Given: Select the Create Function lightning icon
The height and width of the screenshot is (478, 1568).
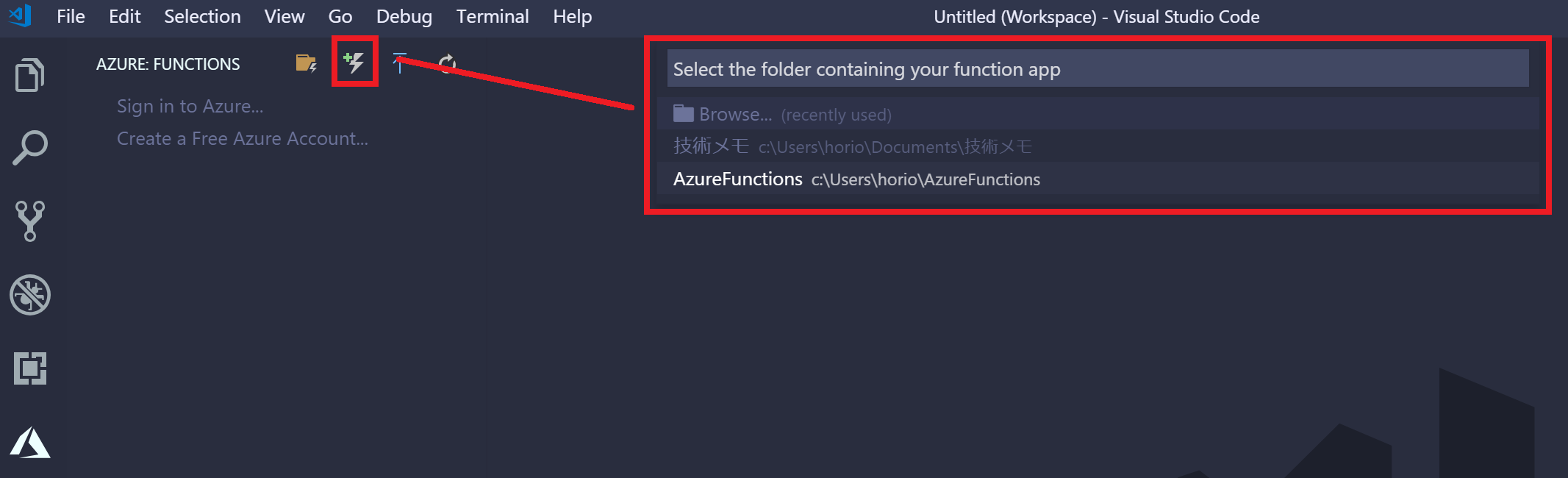Looking at the screenshot, I should (x=355, y=64).
